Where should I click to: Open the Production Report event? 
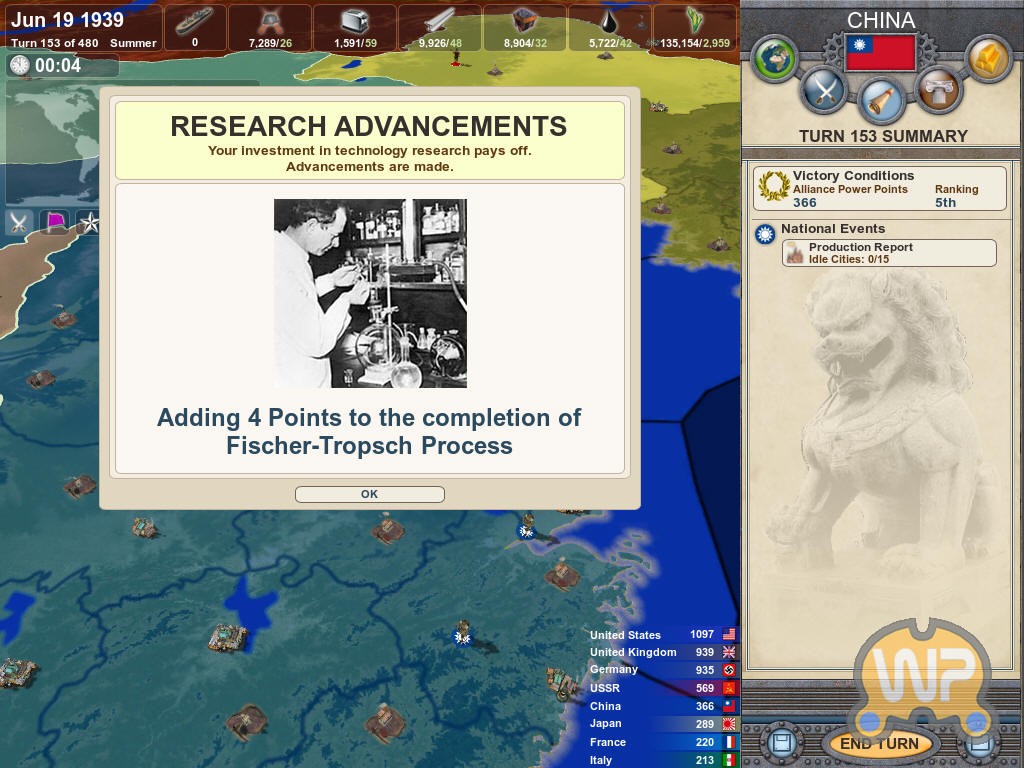pos(888,253)
